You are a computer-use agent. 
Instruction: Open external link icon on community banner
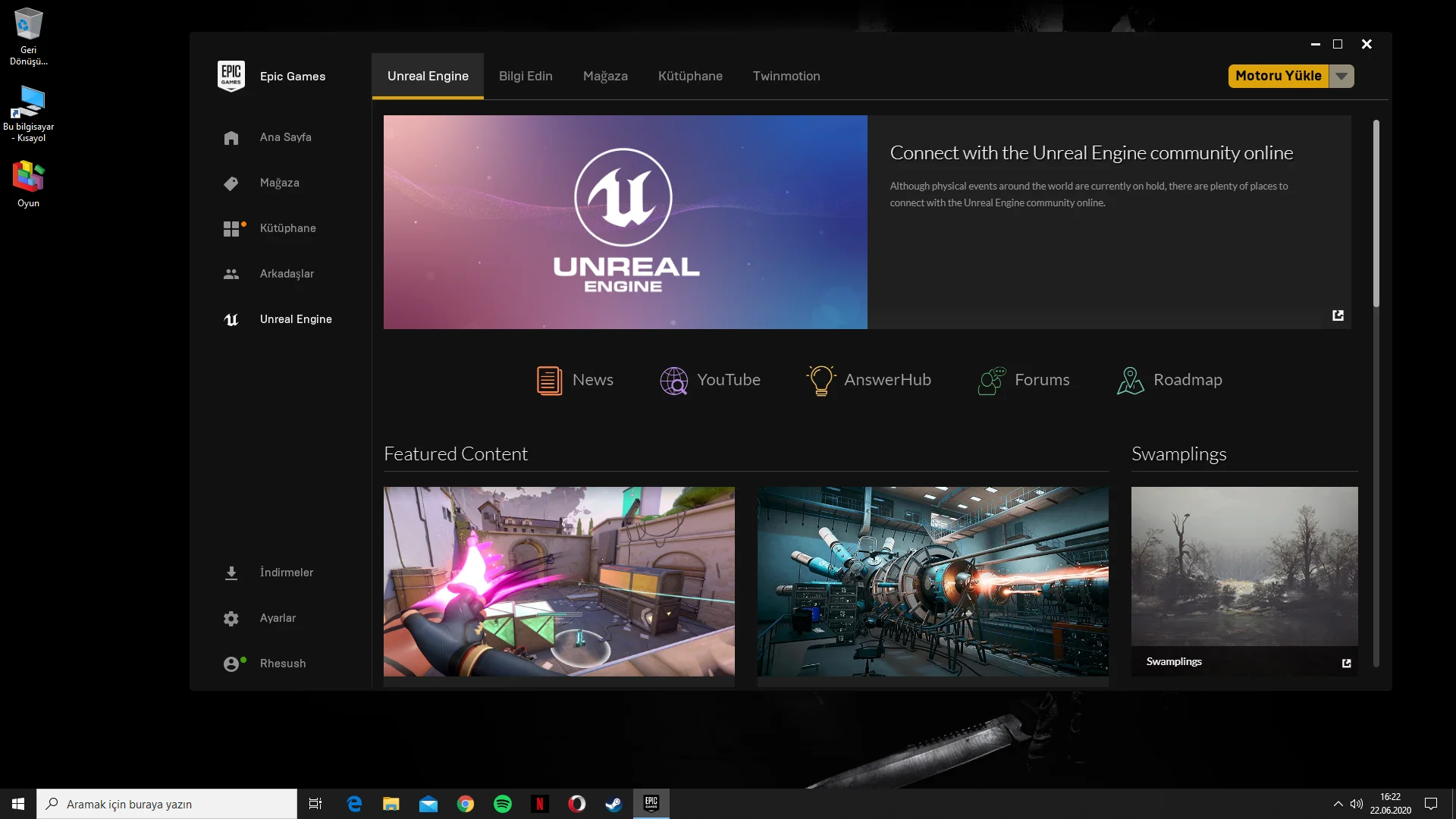click(x=1338, y=315)
